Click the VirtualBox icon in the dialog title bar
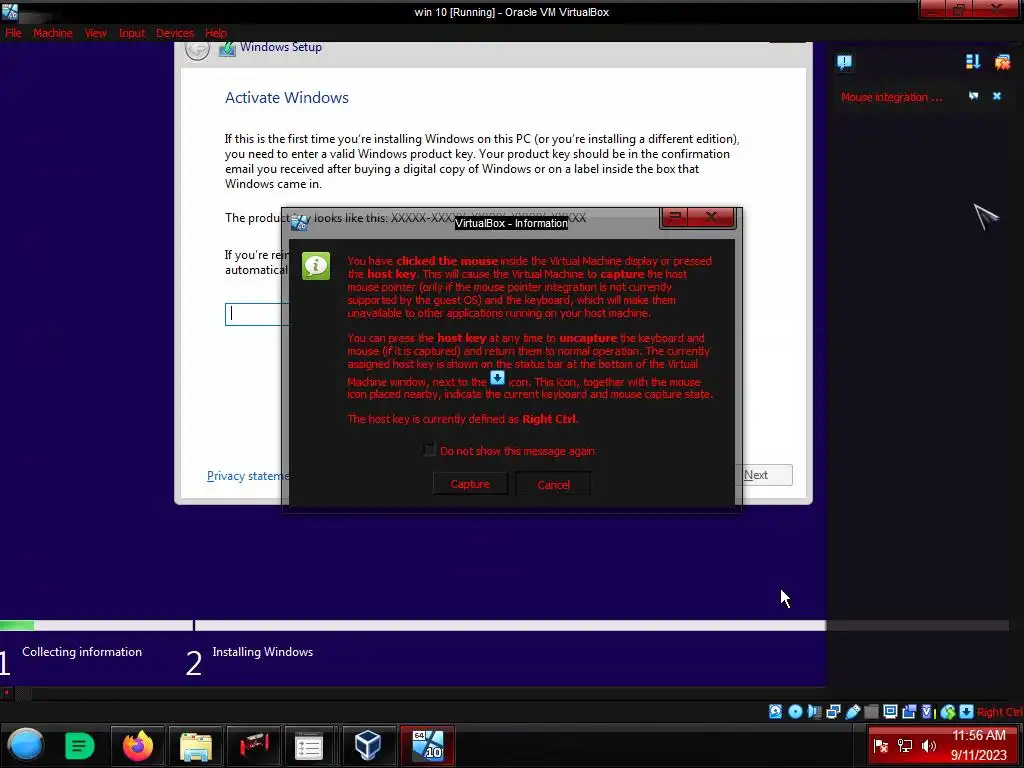Image resolution: width=1024 pixels, height=768 pixels. pos(299,222)
